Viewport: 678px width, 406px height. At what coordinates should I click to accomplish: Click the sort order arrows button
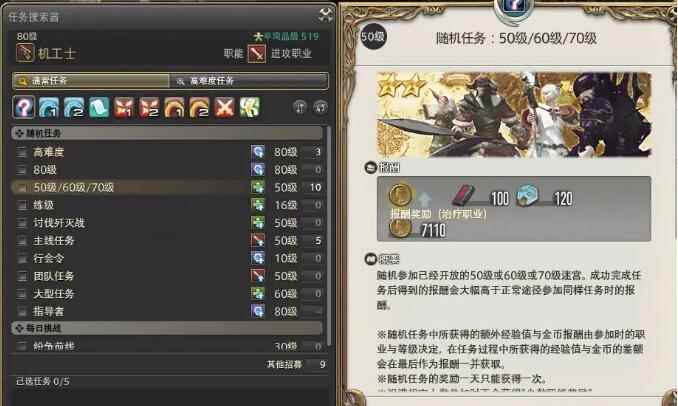point(300,107)
